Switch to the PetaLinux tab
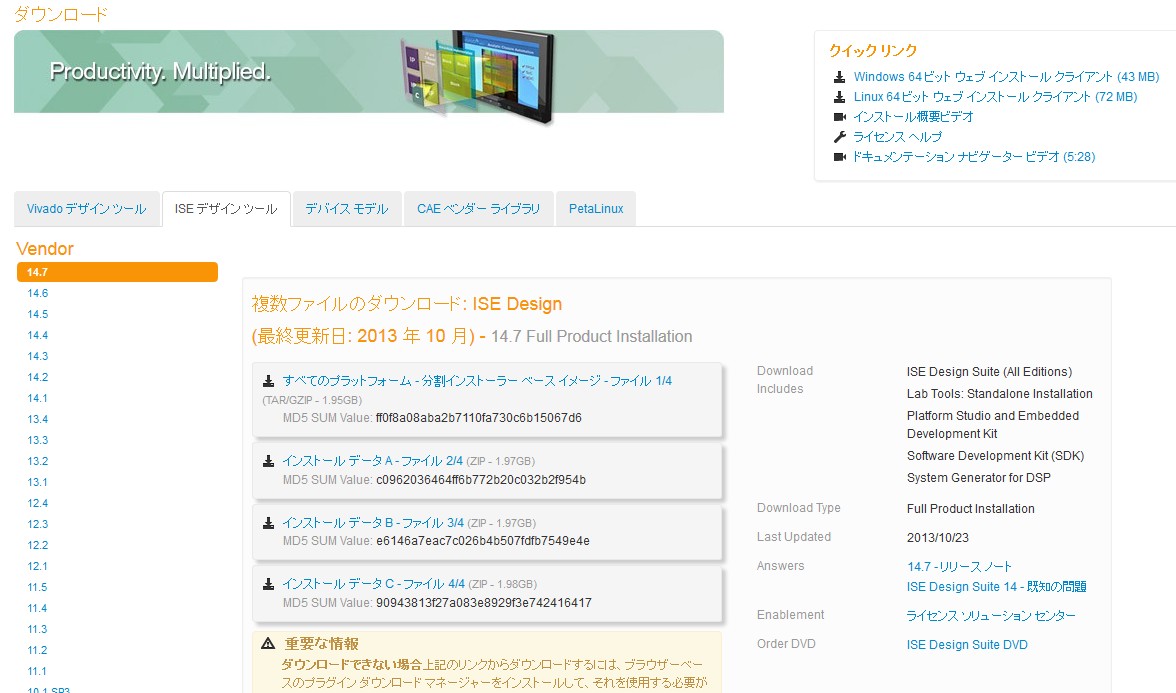1176x693 pixels. [596, 208]
